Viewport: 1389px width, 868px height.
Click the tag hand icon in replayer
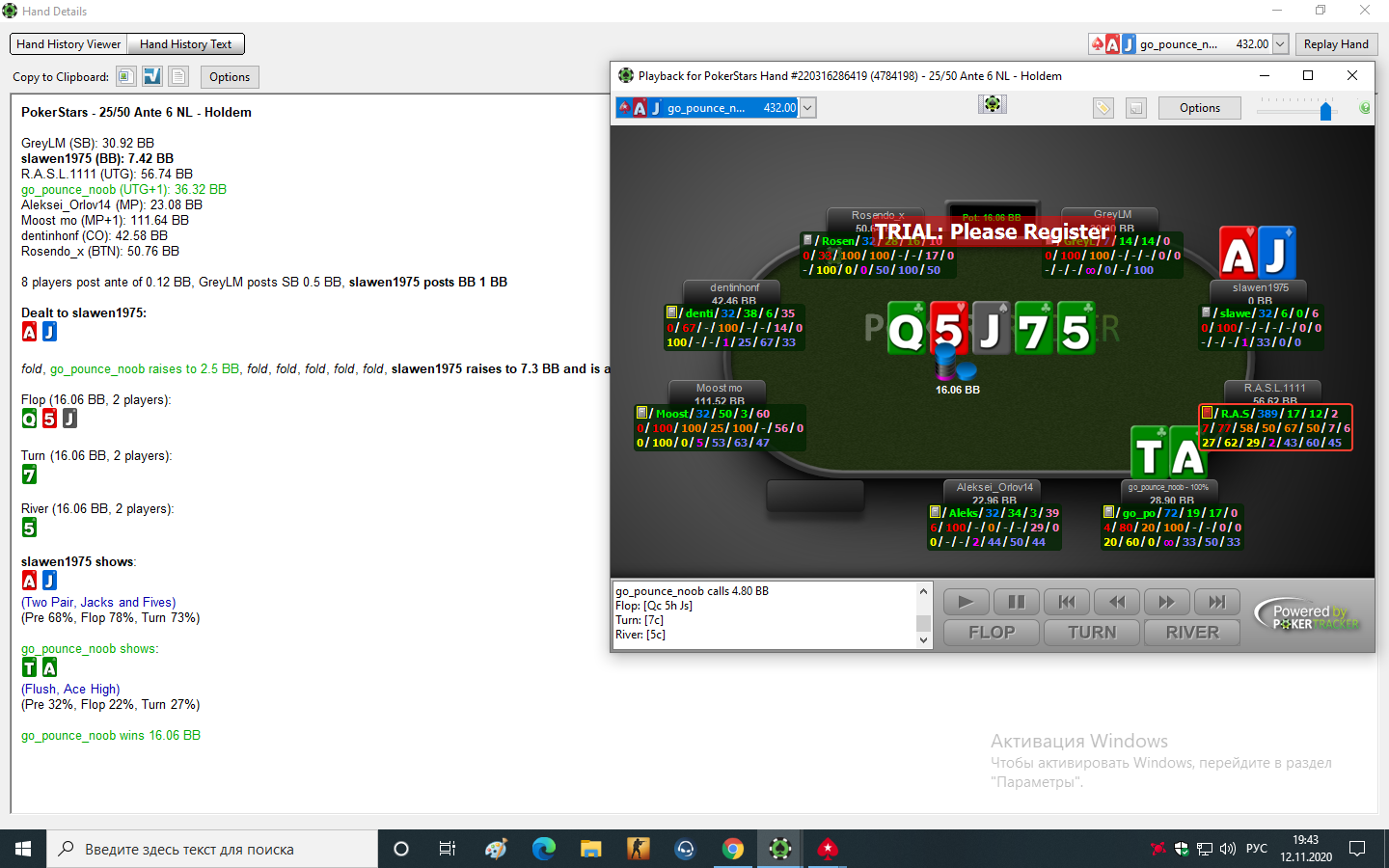point(1103,108)
